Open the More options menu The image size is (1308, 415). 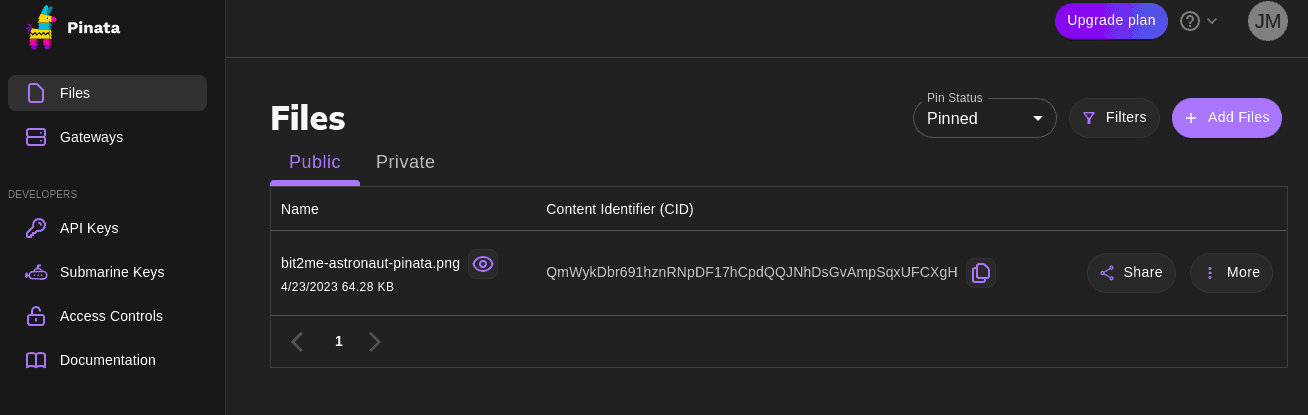click(1232, 273)
